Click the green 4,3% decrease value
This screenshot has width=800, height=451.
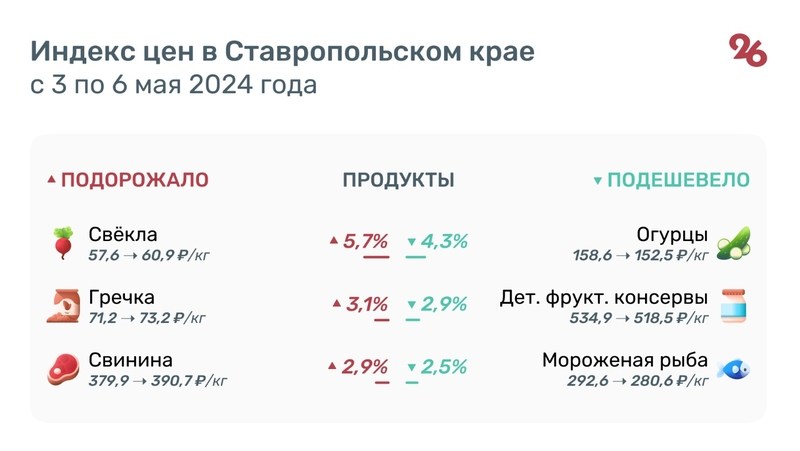444,241
